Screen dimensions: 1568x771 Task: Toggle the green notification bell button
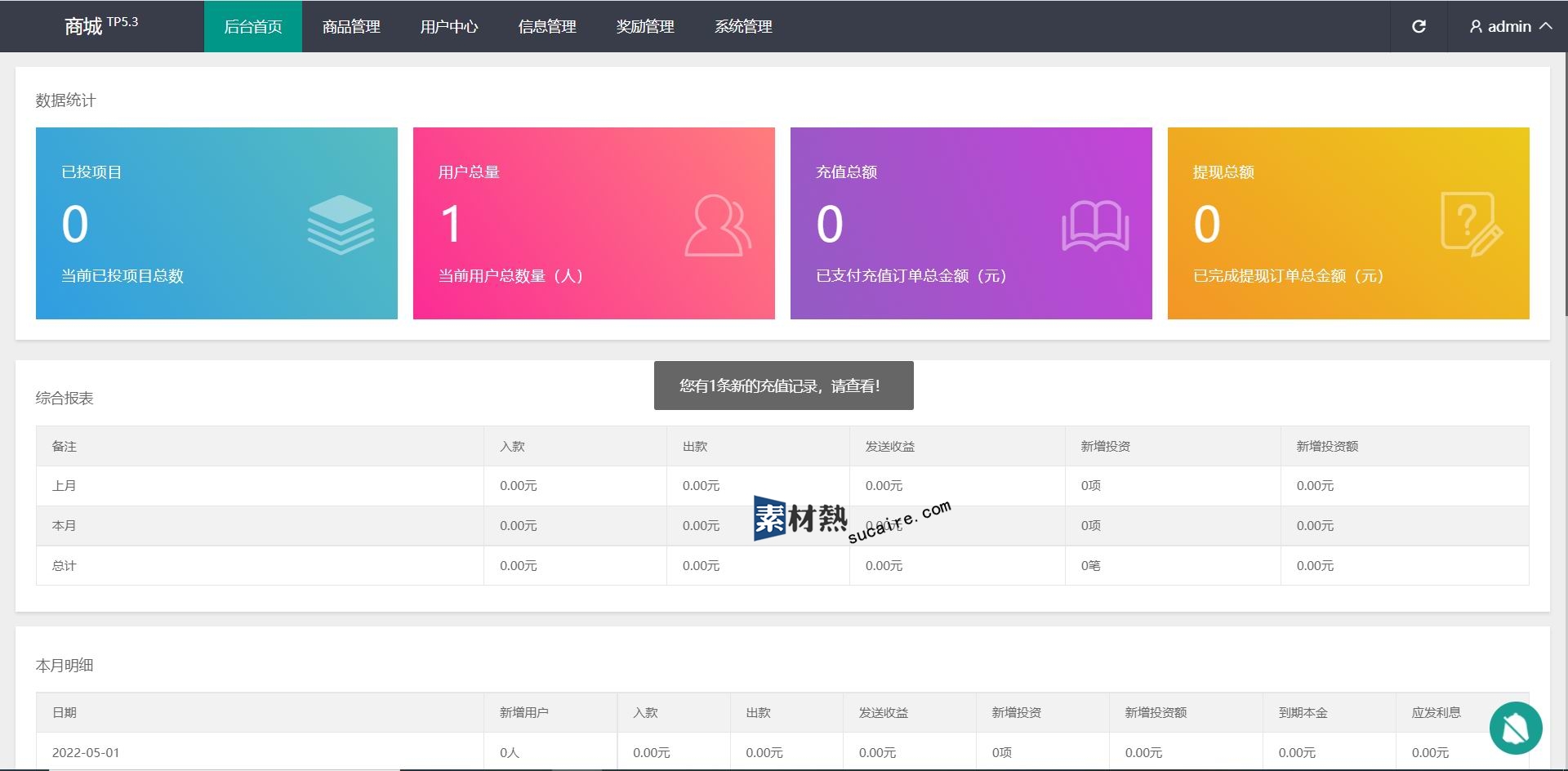1515,728
